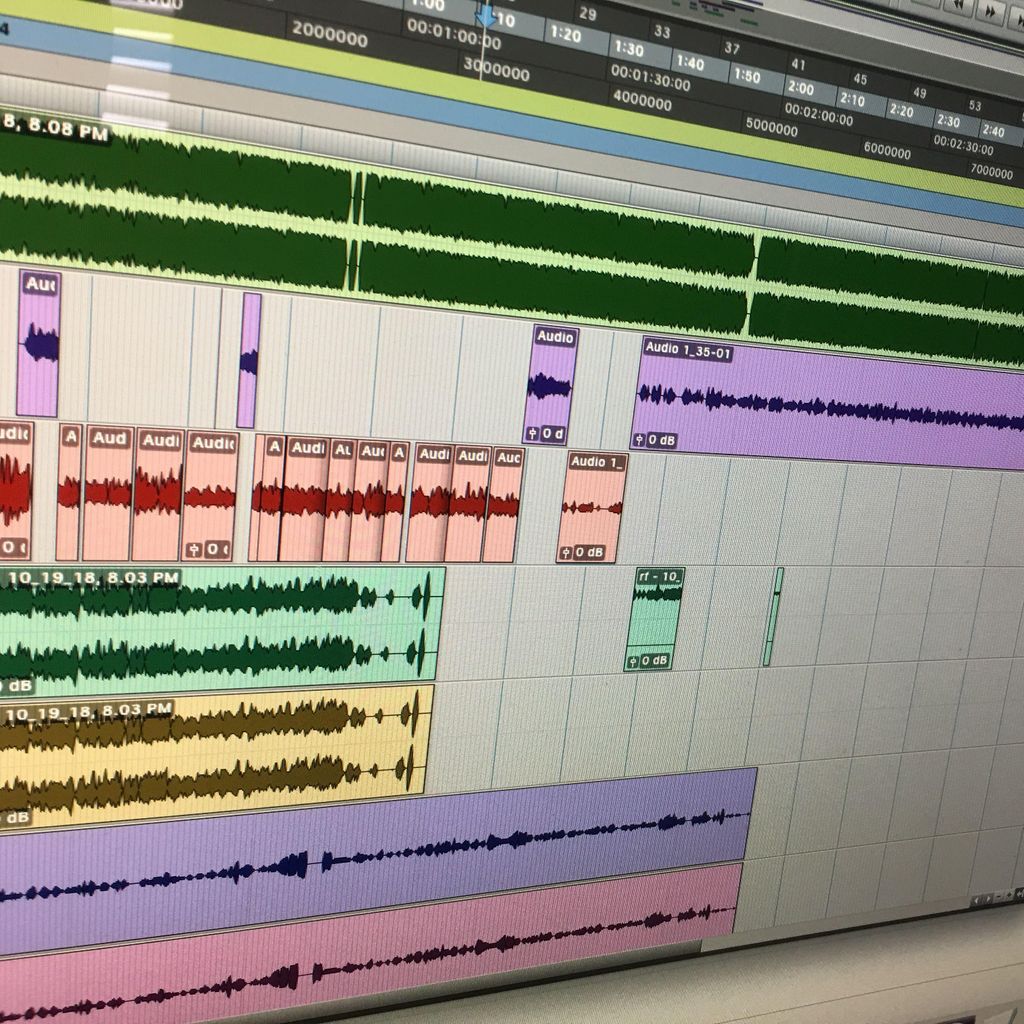Click 2:00 on the min:secs ruler
The width and height of the screenshot is (1024, 1024).
[x=800, y=88]
